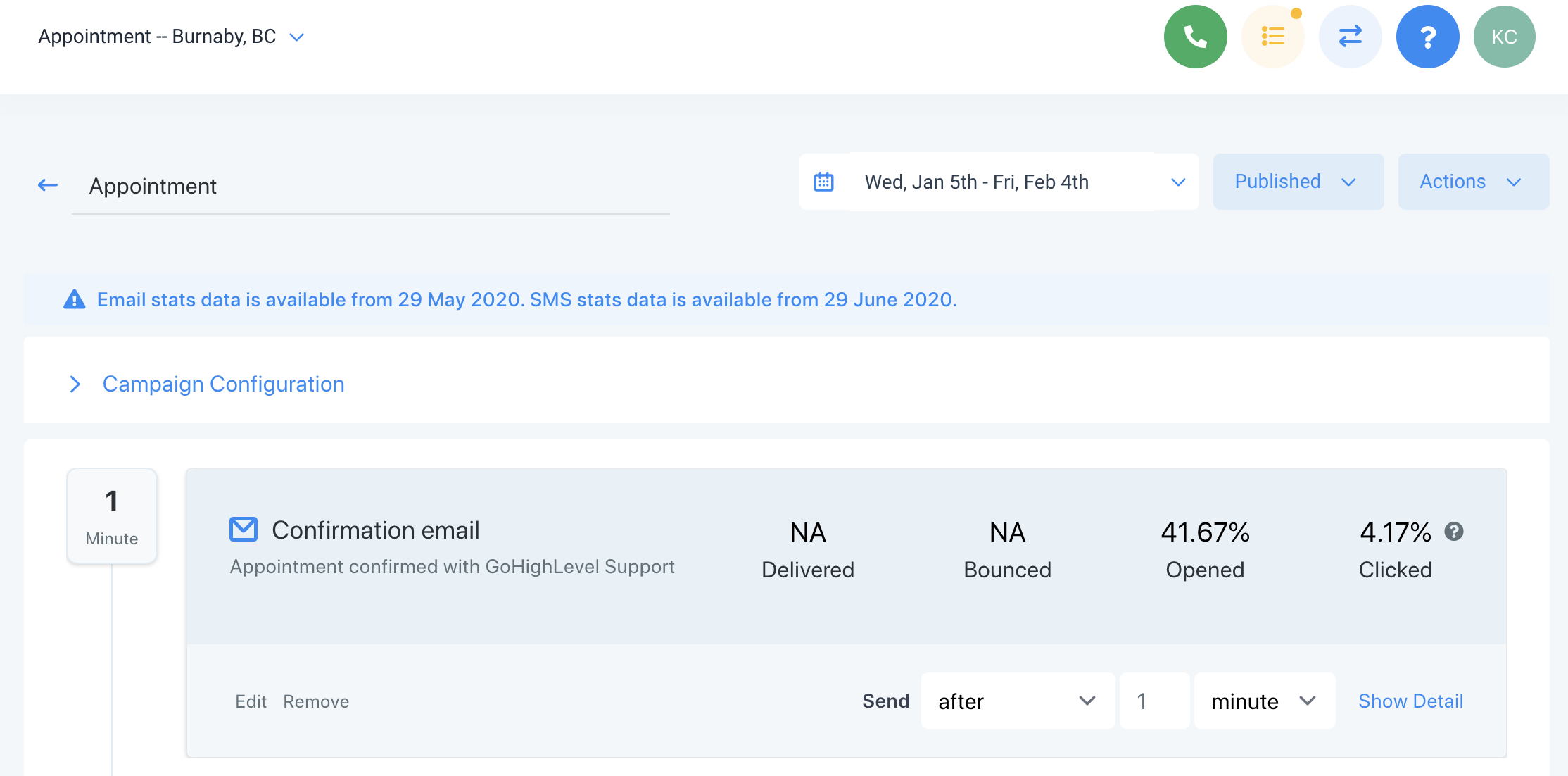Click the help icon next to Clicked percentage
Viewport: 1568px width, 776px height.
[1453, 532]
